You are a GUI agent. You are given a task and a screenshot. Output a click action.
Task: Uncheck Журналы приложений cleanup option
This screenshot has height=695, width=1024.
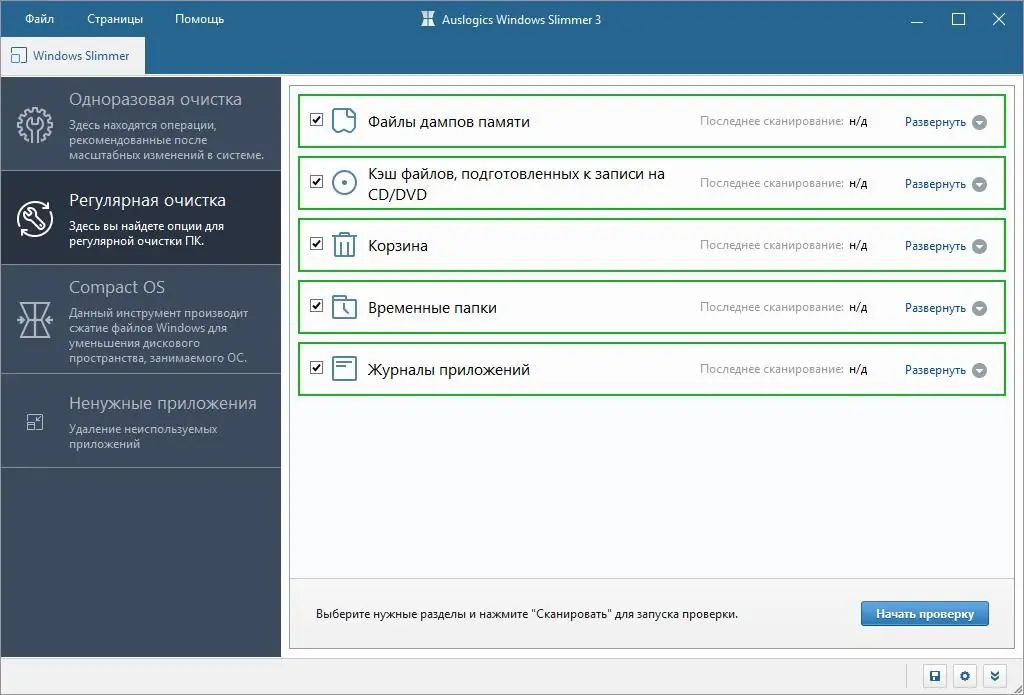point(316,369)
